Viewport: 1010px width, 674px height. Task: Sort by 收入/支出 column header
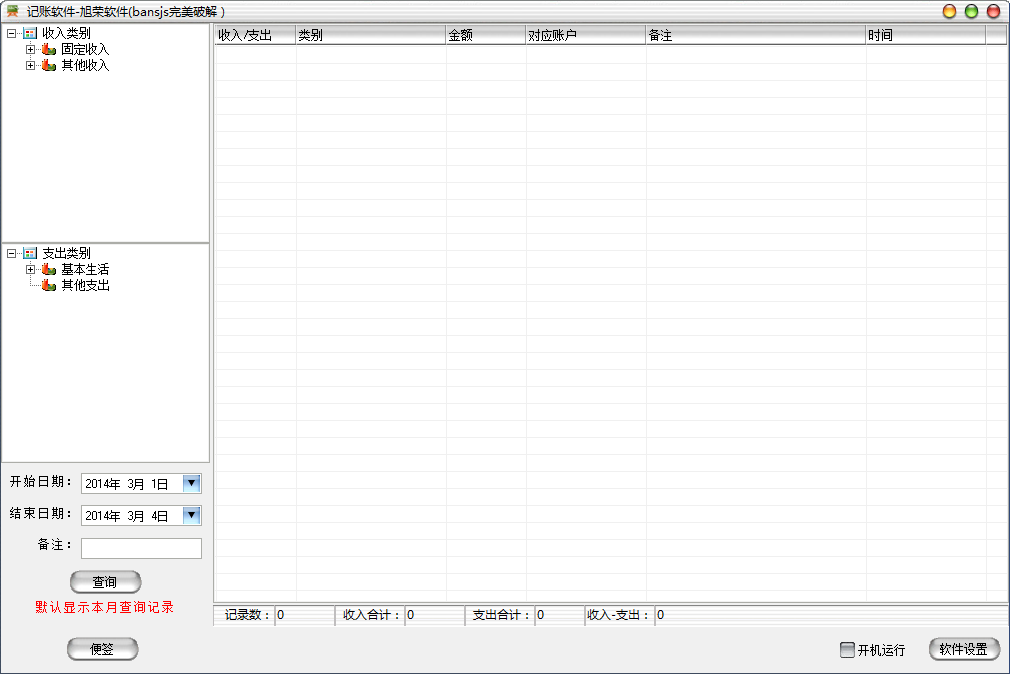click(255, 35)
